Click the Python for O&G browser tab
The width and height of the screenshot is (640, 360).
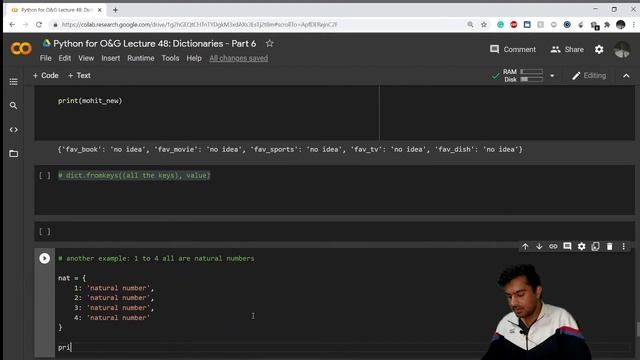(56, 10)
